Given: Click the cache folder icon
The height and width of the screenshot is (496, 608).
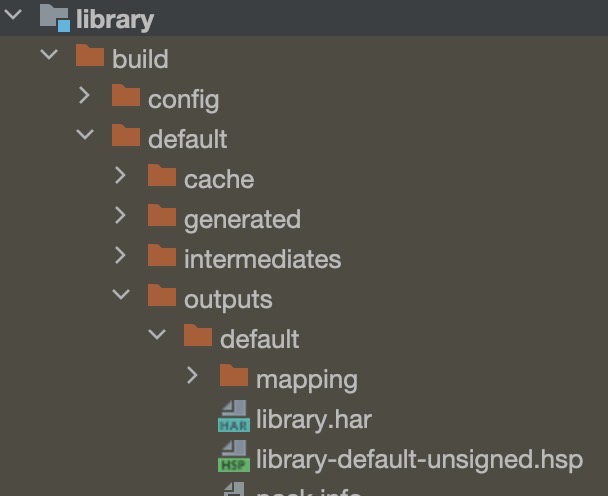Looking at the screenshot, I should (162, 175).
